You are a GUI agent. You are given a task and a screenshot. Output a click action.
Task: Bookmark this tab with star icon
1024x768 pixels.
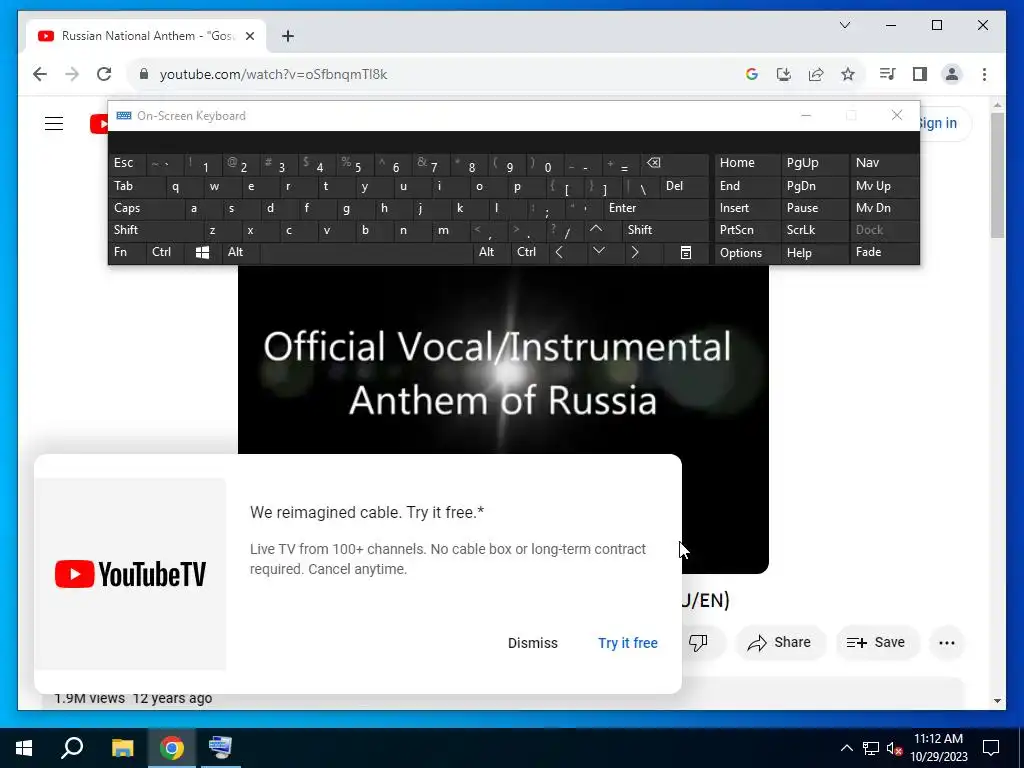848,74
